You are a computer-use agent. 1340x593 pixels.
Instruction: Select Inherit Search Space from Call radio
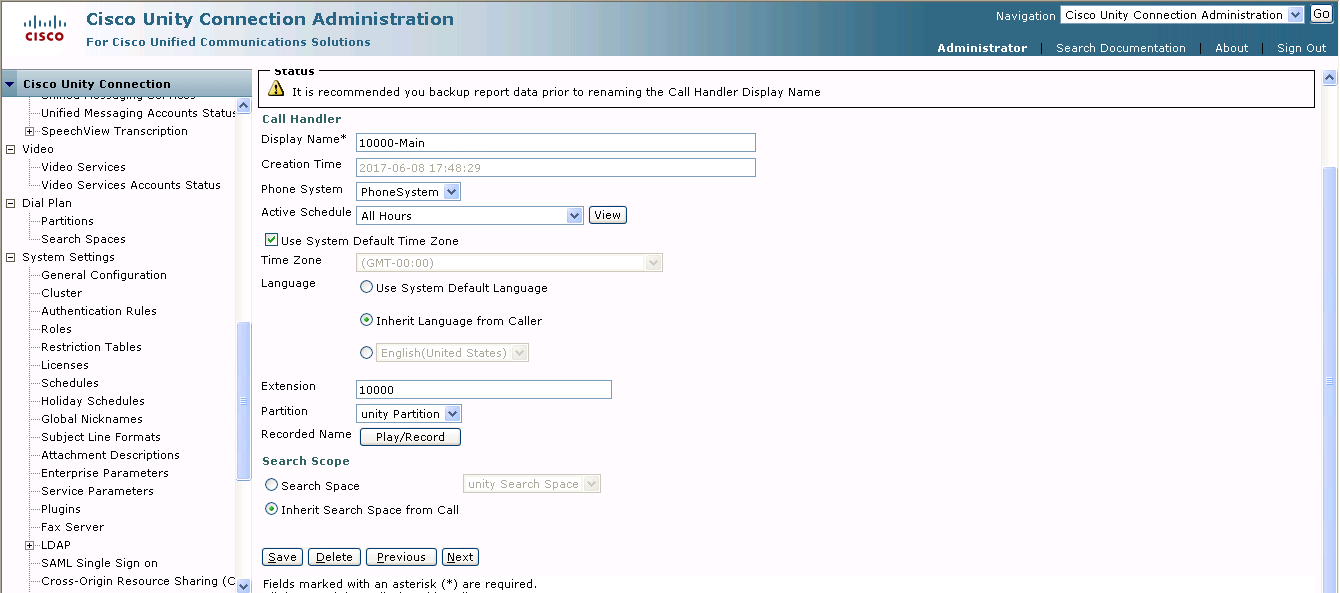click(x=271, y=509)
